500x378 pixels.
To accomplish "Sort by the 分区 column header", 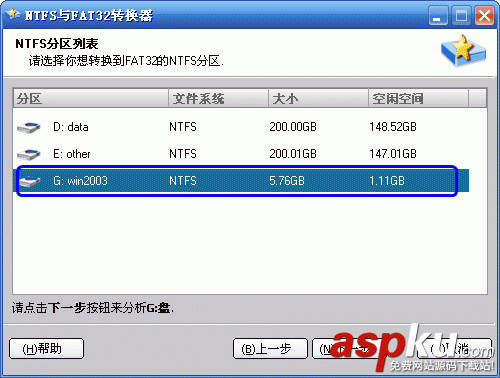I will pos(91,98).
